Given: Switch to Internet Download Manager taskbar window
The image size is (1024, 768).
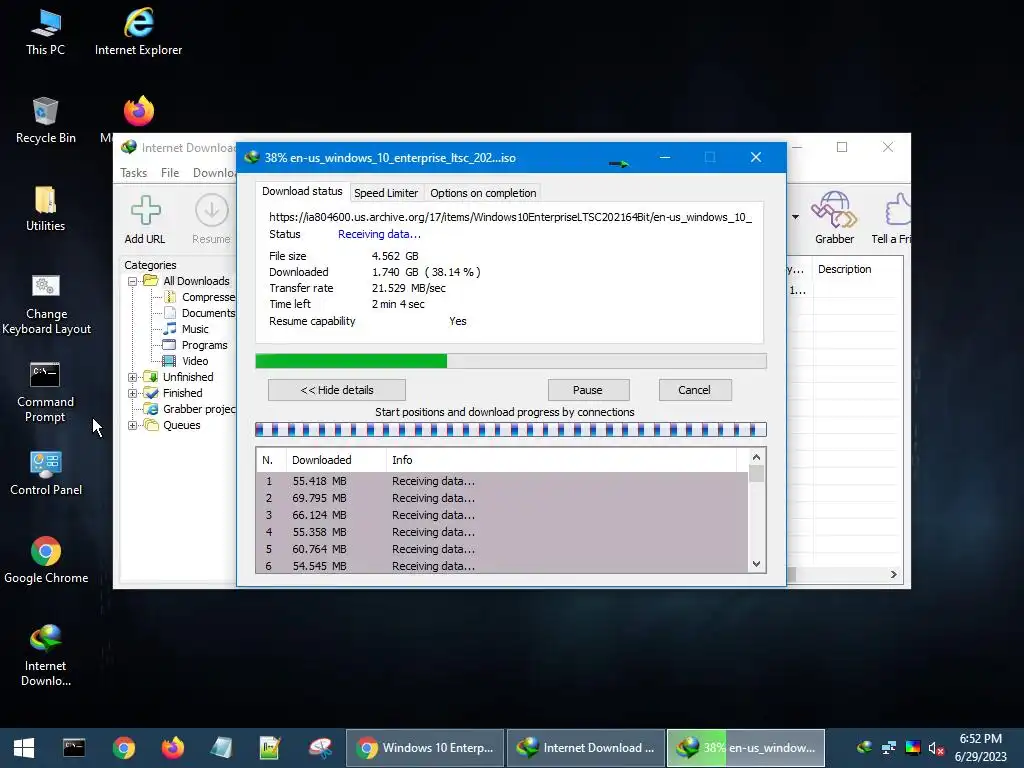Looking at the screenshot, I should pos(586,748).
